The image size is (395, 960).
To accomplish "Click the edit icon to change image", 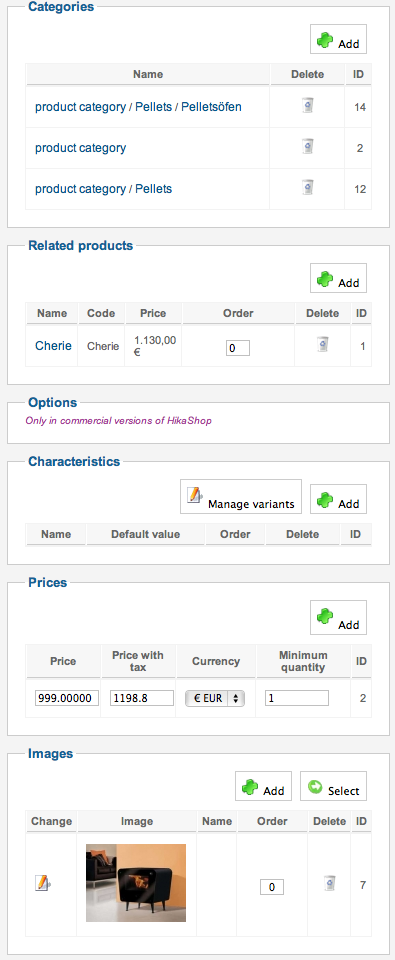I will pyautogui.click(x=42, y=883).
